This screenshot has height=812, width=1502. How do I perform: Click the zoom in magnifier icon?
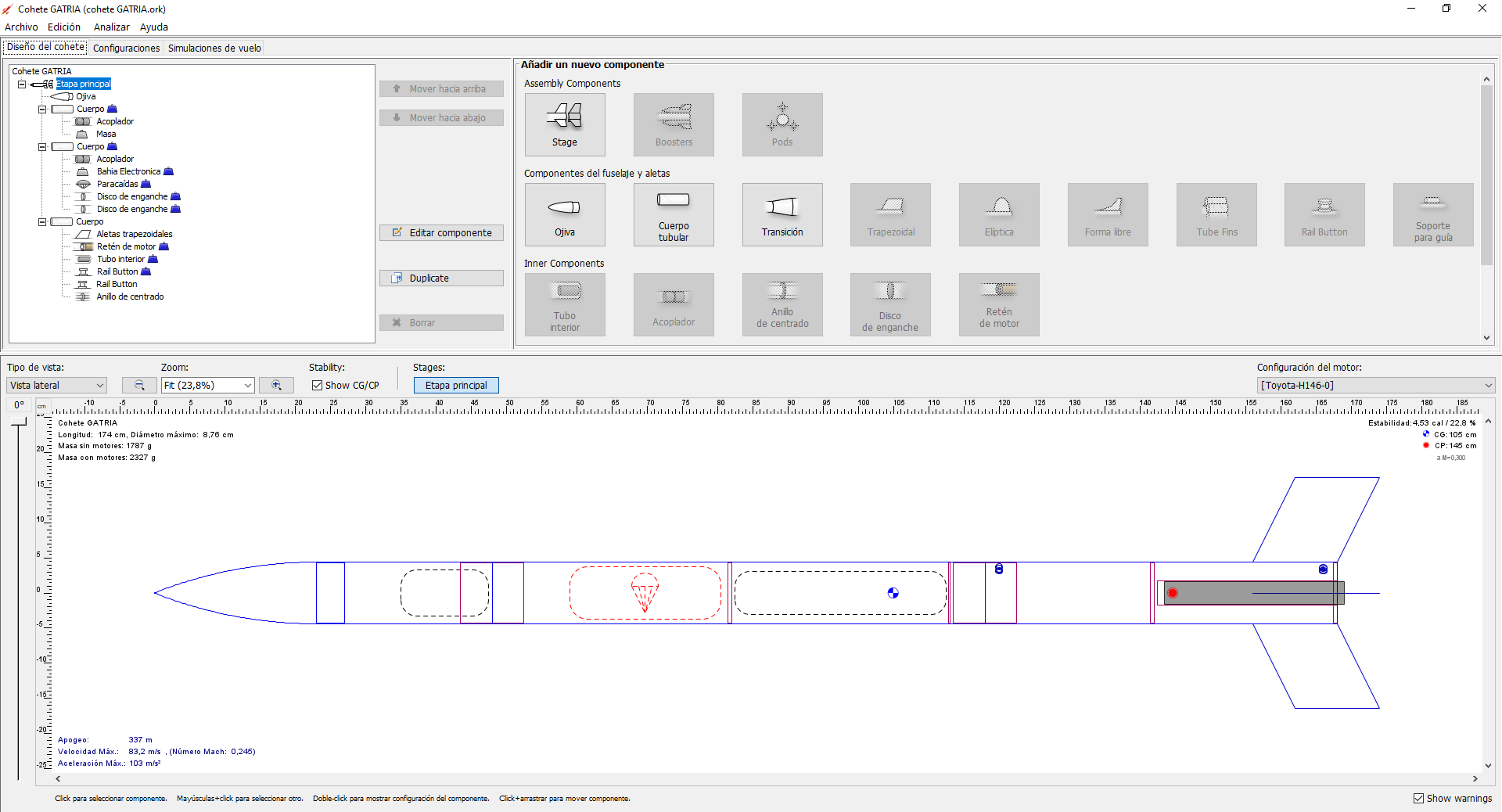276,385
